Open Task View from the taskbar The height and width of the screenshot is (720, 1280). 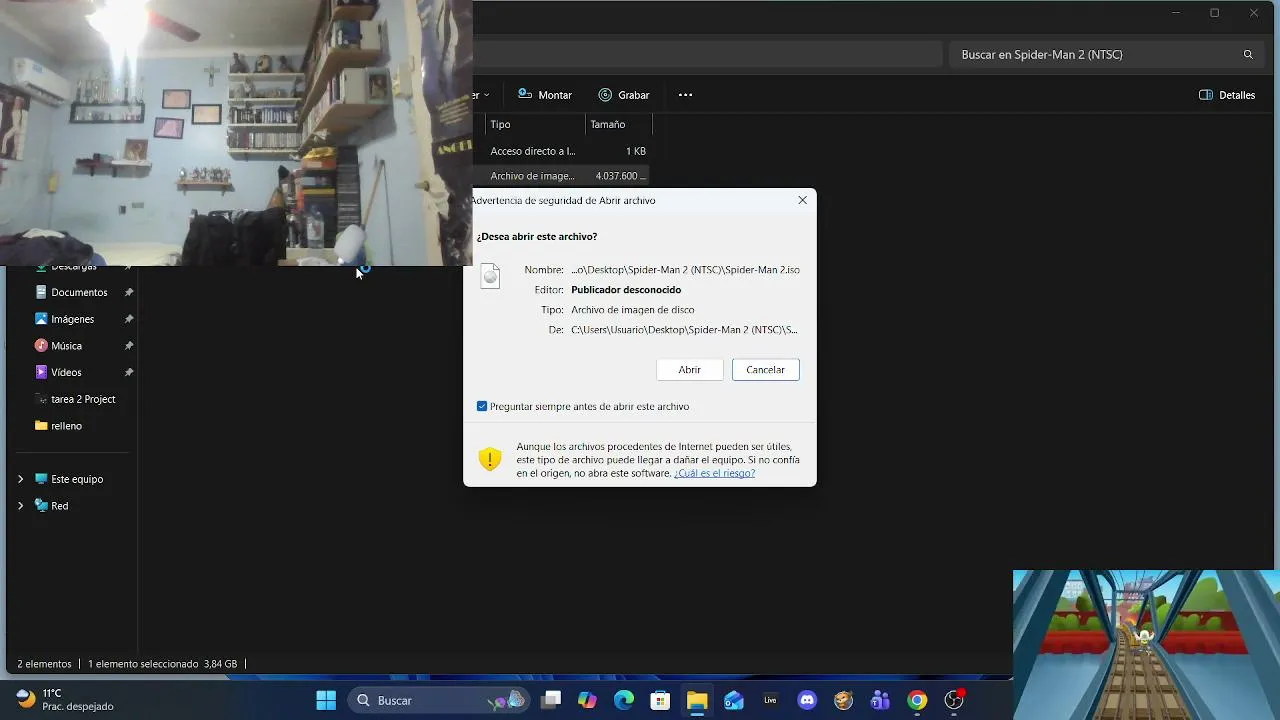[x=551, y=700]
